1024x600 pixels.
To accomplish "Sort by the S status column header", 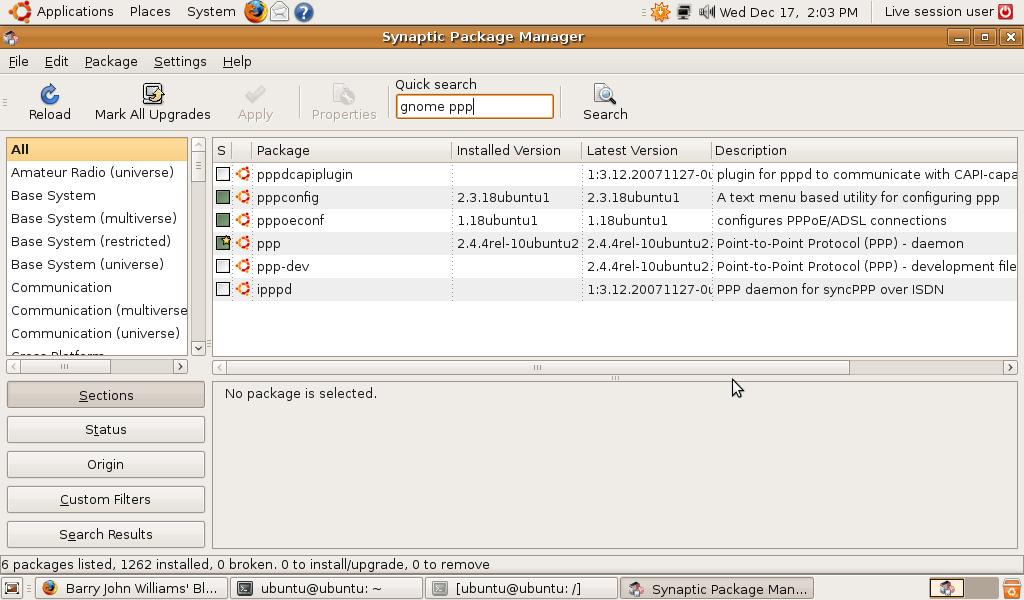I will [222, 151].
